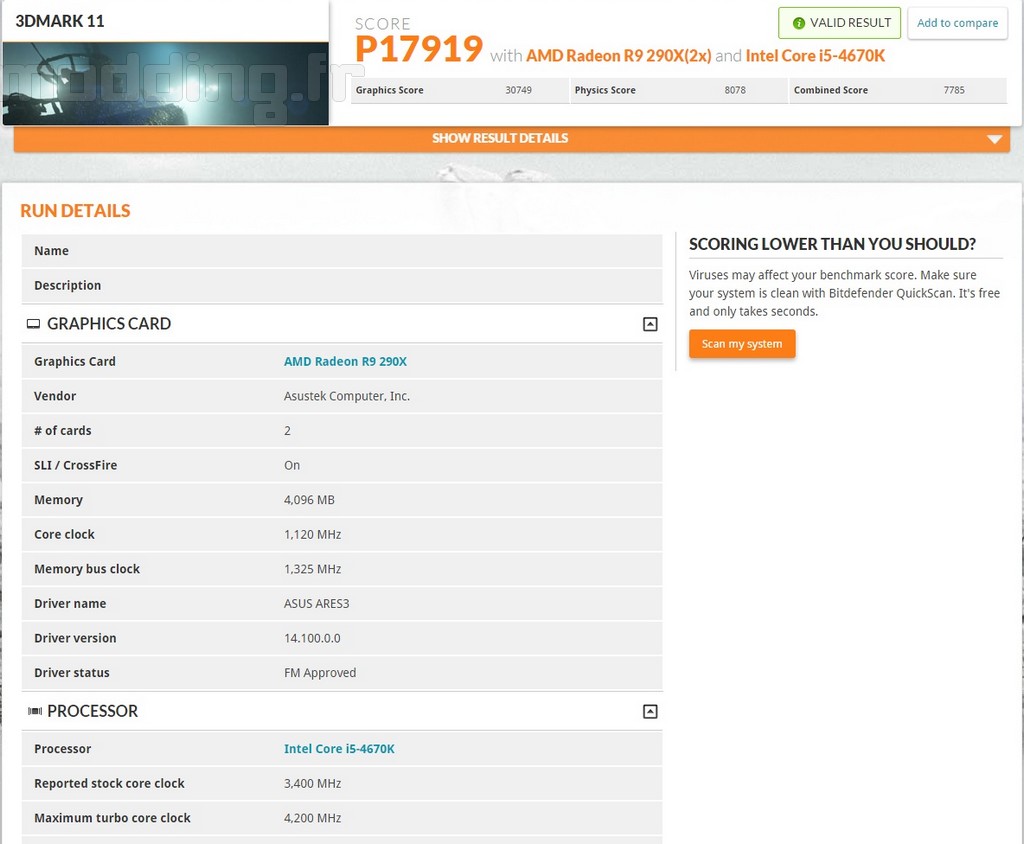Click Intel Core i5-4670K in score header
Viewport: 1024px width, 844px height.
(815, 56)
